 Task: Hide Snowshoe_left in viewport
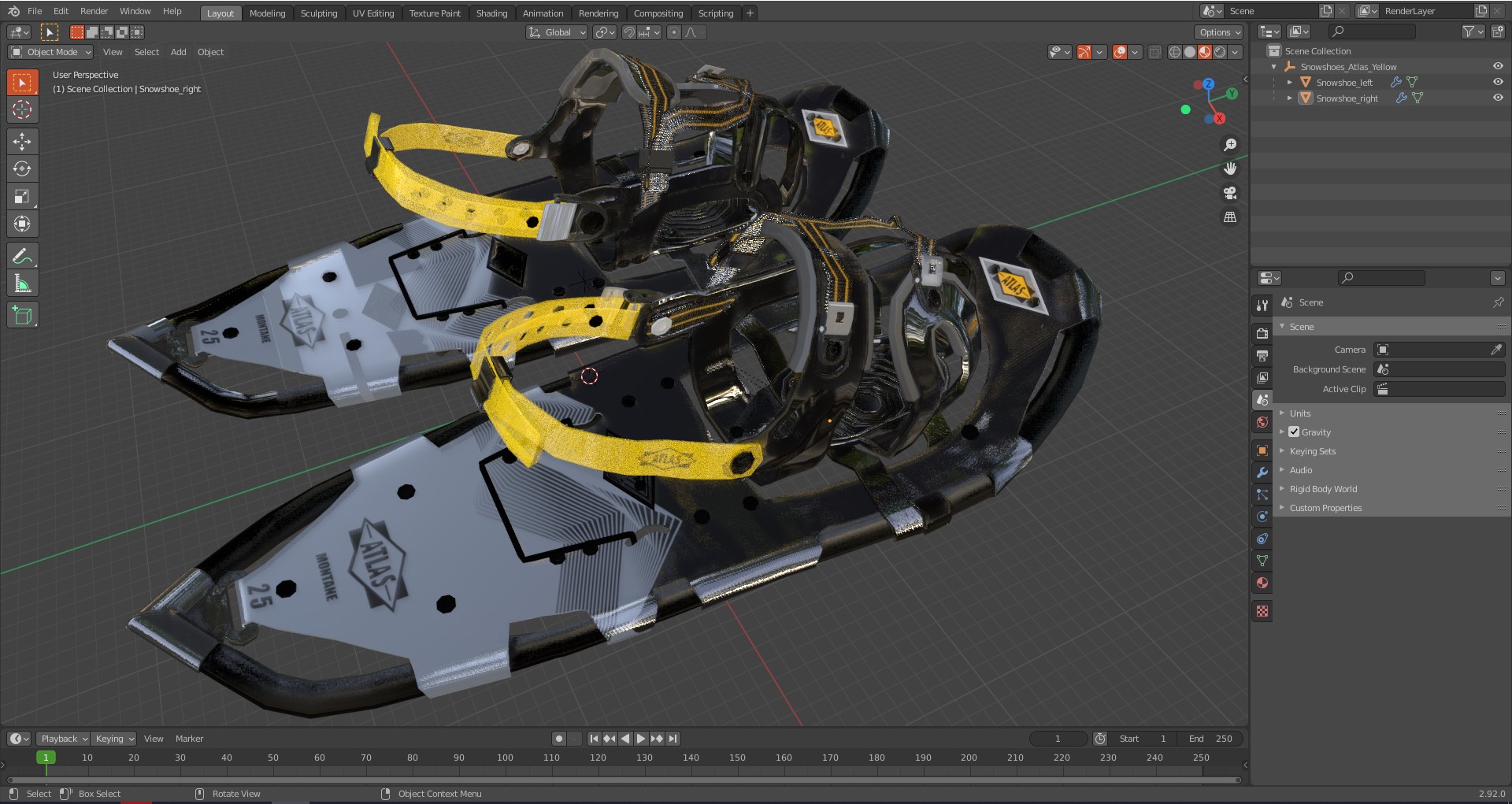[x=1498, y=82]
